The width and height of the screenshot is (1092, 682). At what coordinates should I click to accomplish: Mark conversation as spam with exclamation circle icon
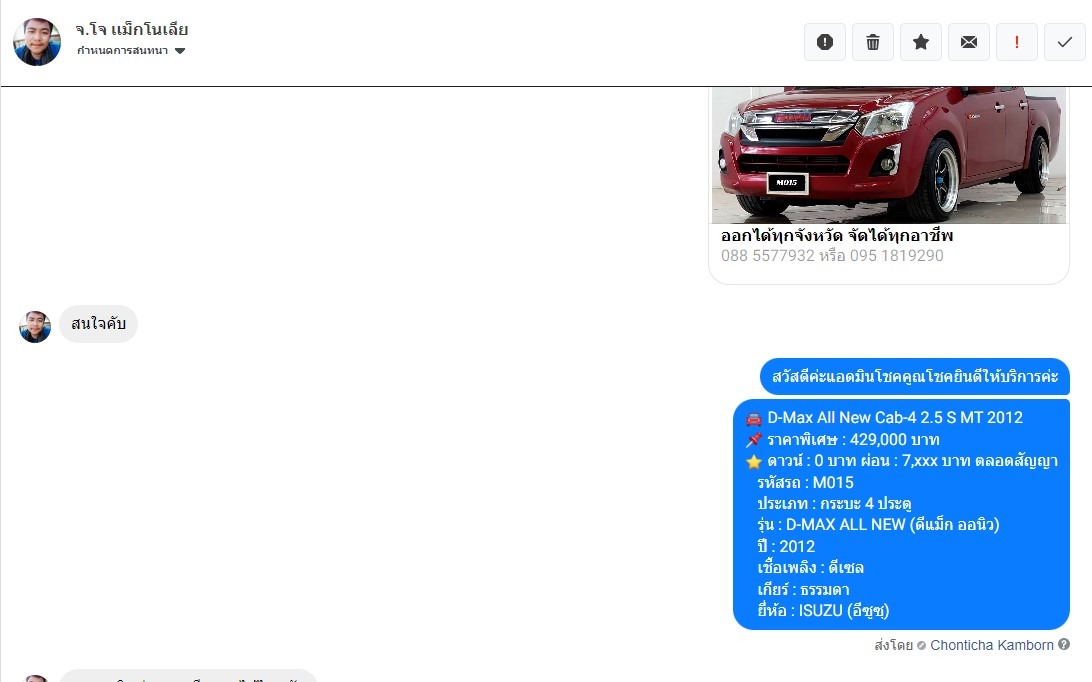(825, 42)
